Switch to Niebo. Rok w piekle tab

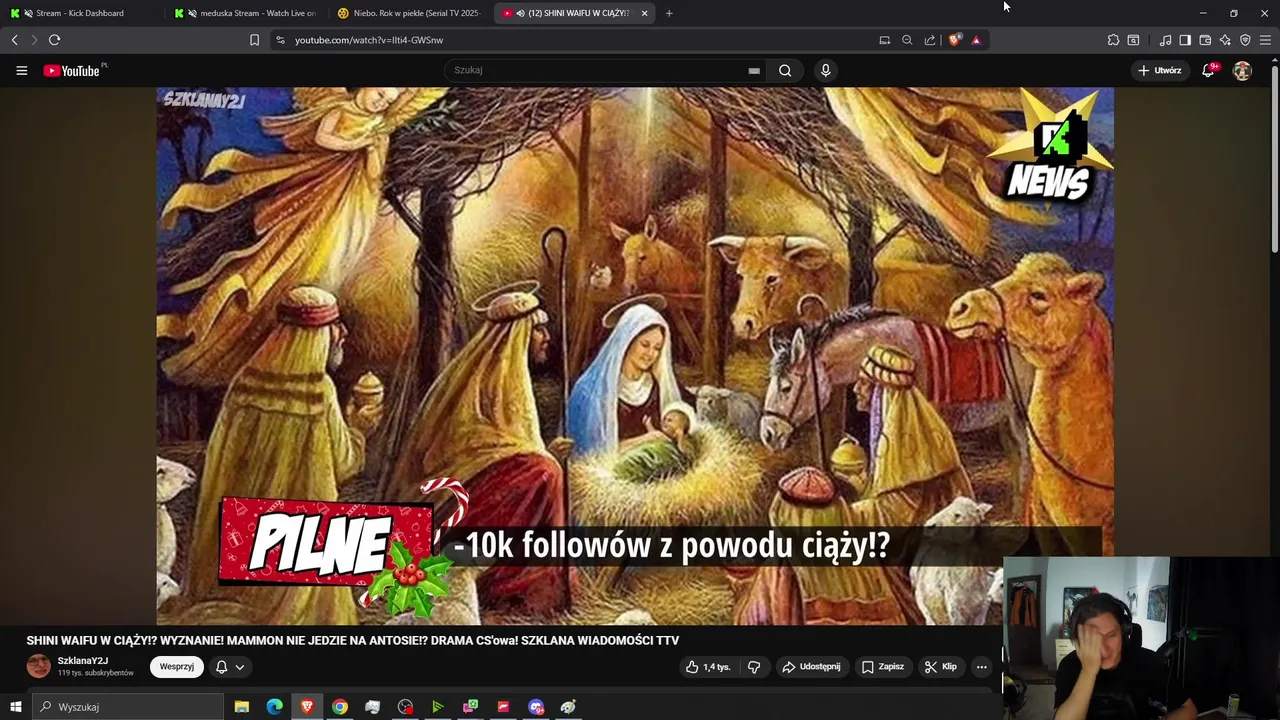point(410,13)
